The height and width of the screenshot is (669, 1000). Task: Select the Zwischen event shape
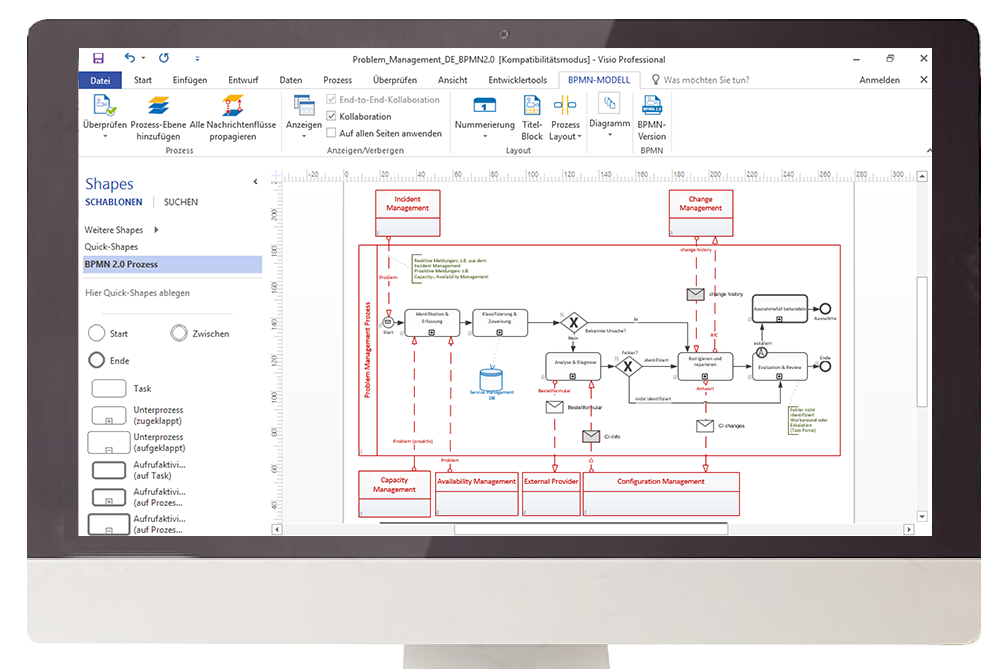(x=179, y=333)
